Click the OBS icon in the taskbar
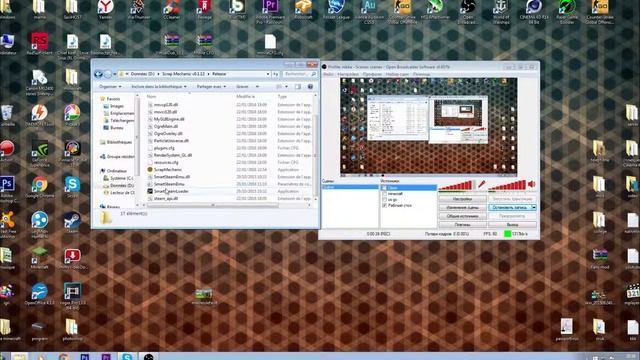Screen dimensions: 640x360 point(149,357)
